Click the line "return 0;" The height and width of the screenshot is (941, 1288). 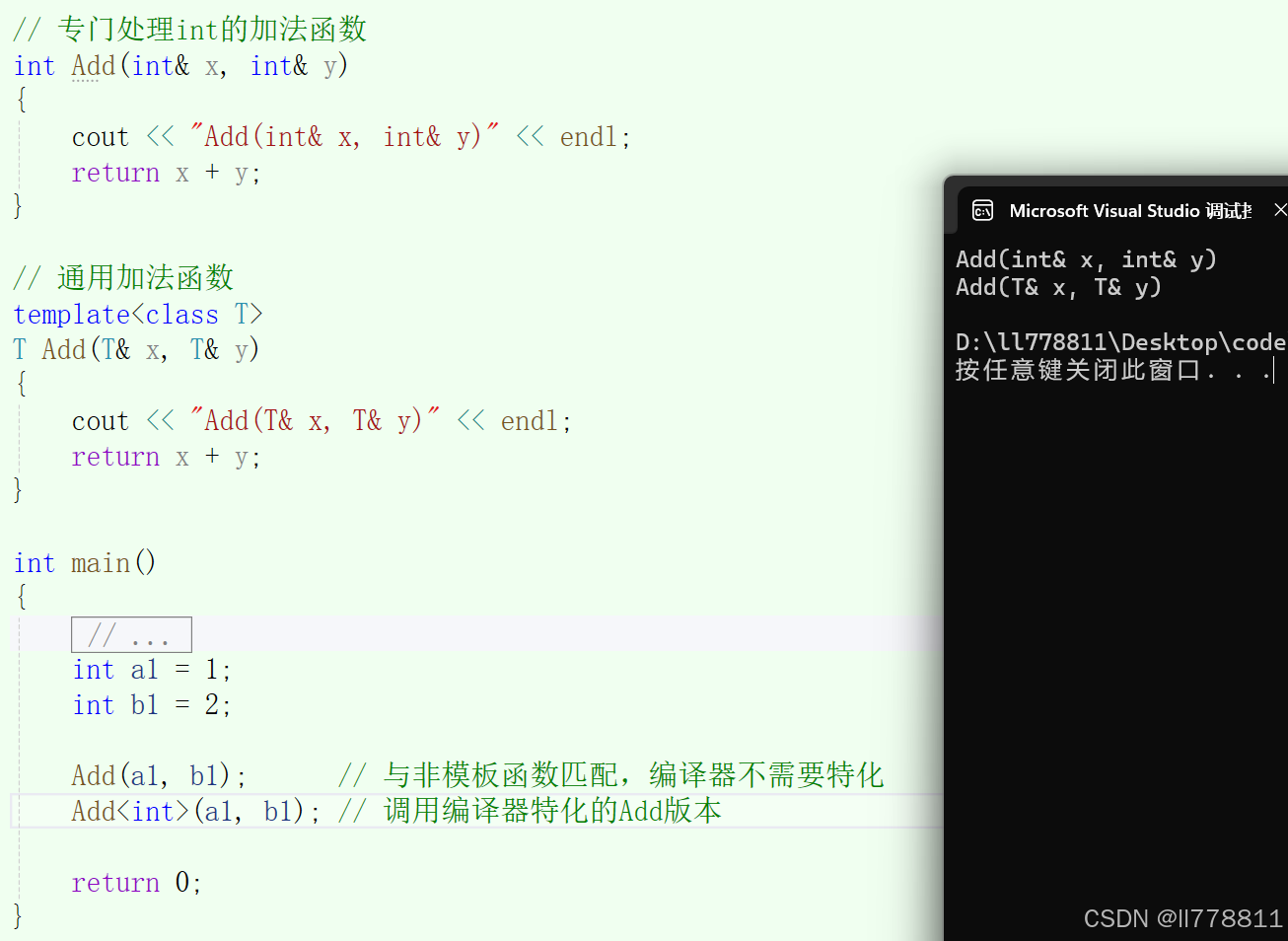(137, 883)
